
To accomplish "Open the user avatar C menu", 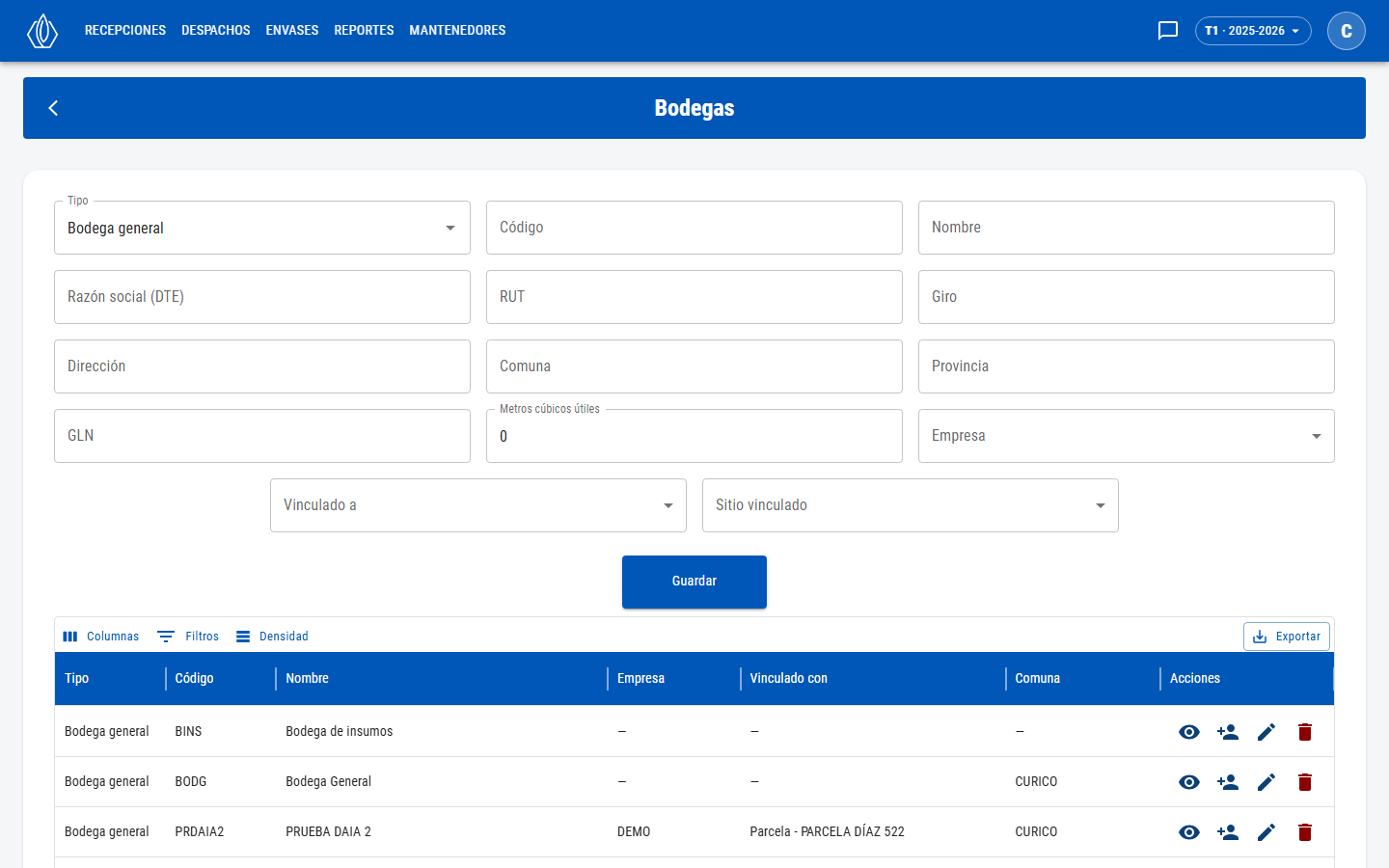I will [1347, 31].
